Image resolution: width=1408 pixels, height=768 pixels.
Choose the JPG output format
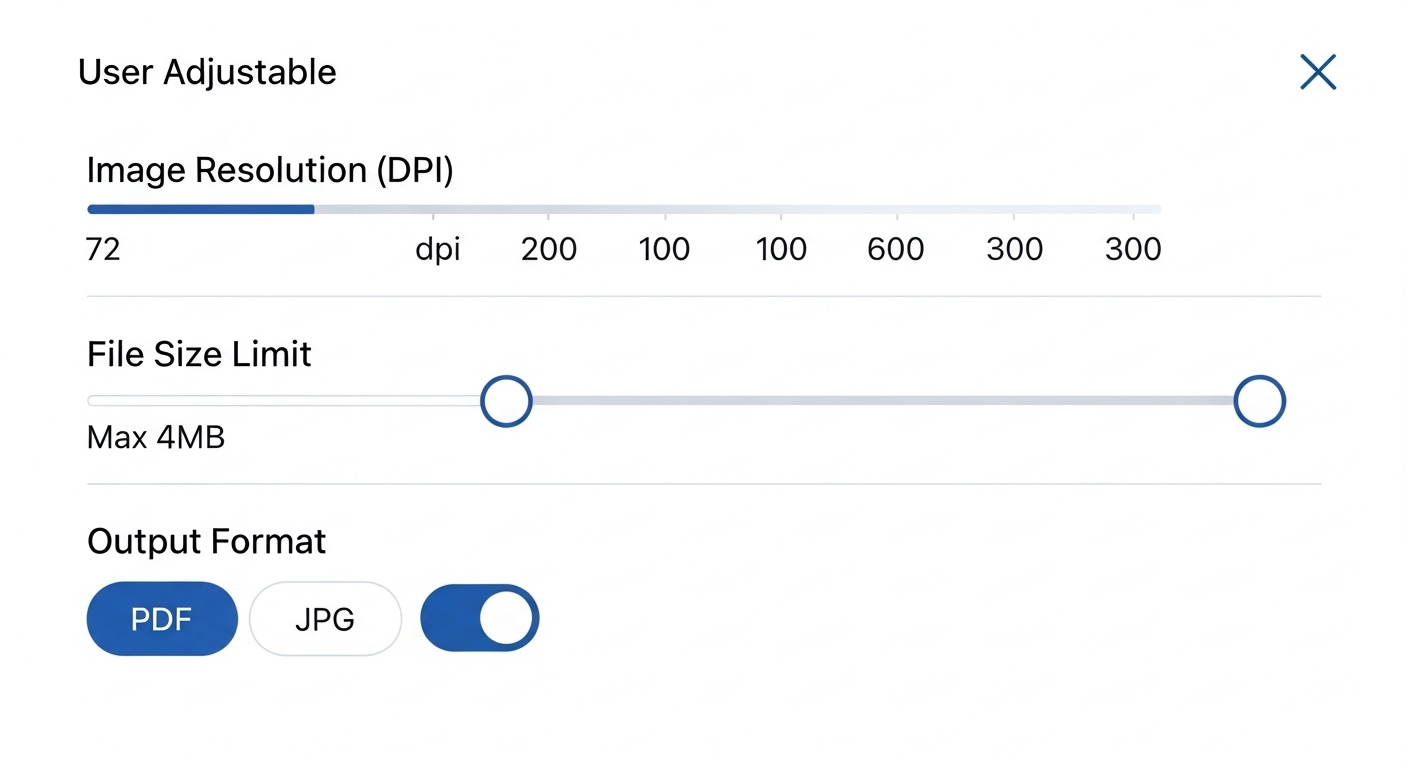tap(325, 619)
